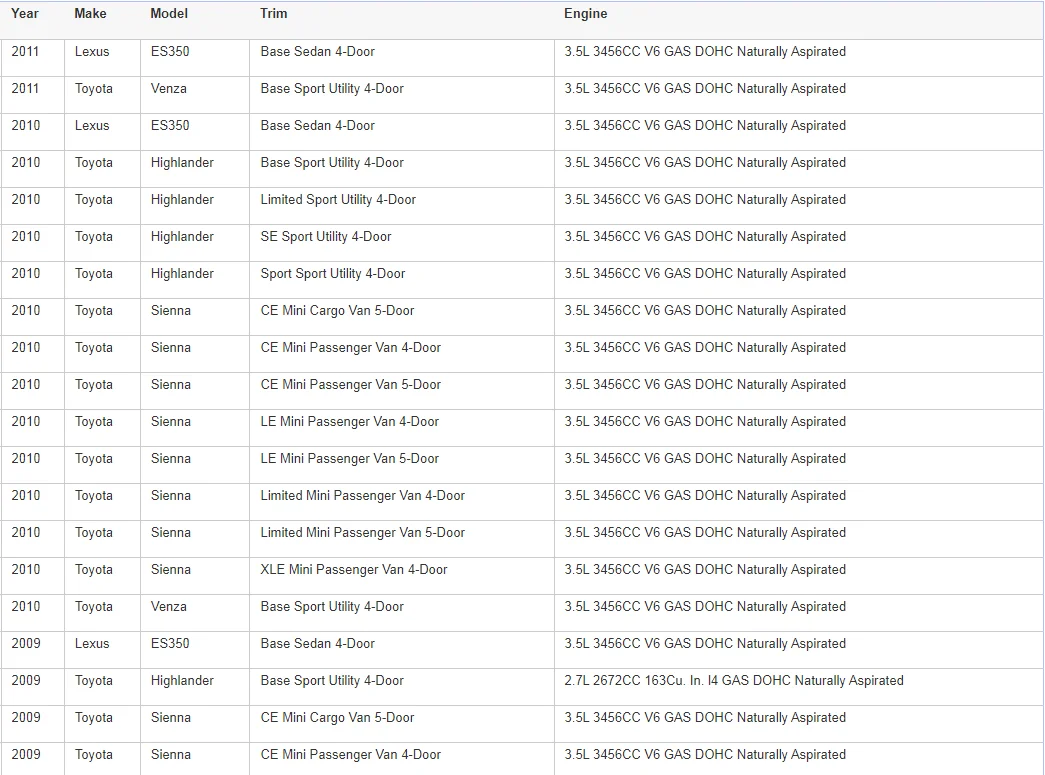
Task: Select the 2010 CE Mini Cargo Van 5-Door cell
Action: click(401, 317)
